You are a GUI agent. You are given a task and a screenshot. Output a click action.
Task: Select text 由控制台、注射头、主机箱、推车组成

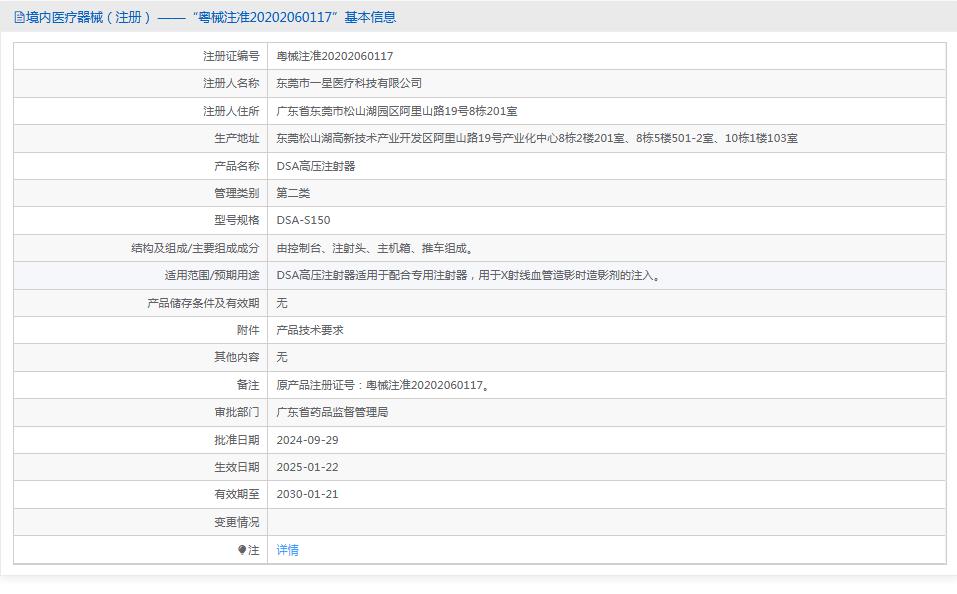[375, 248]
